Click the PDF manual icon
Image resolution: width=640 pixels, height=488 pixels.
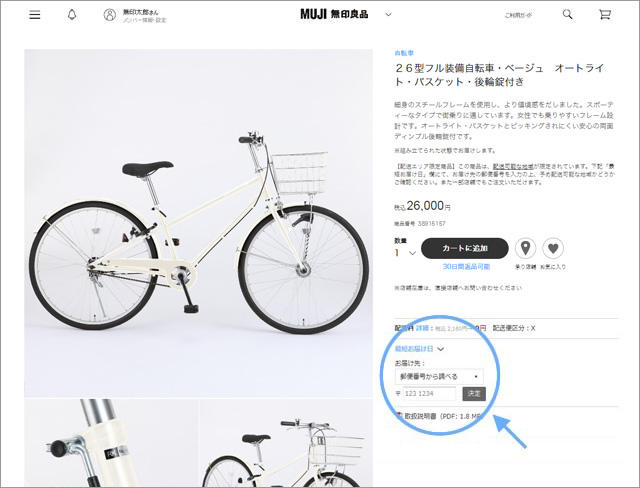coord(399,416)
